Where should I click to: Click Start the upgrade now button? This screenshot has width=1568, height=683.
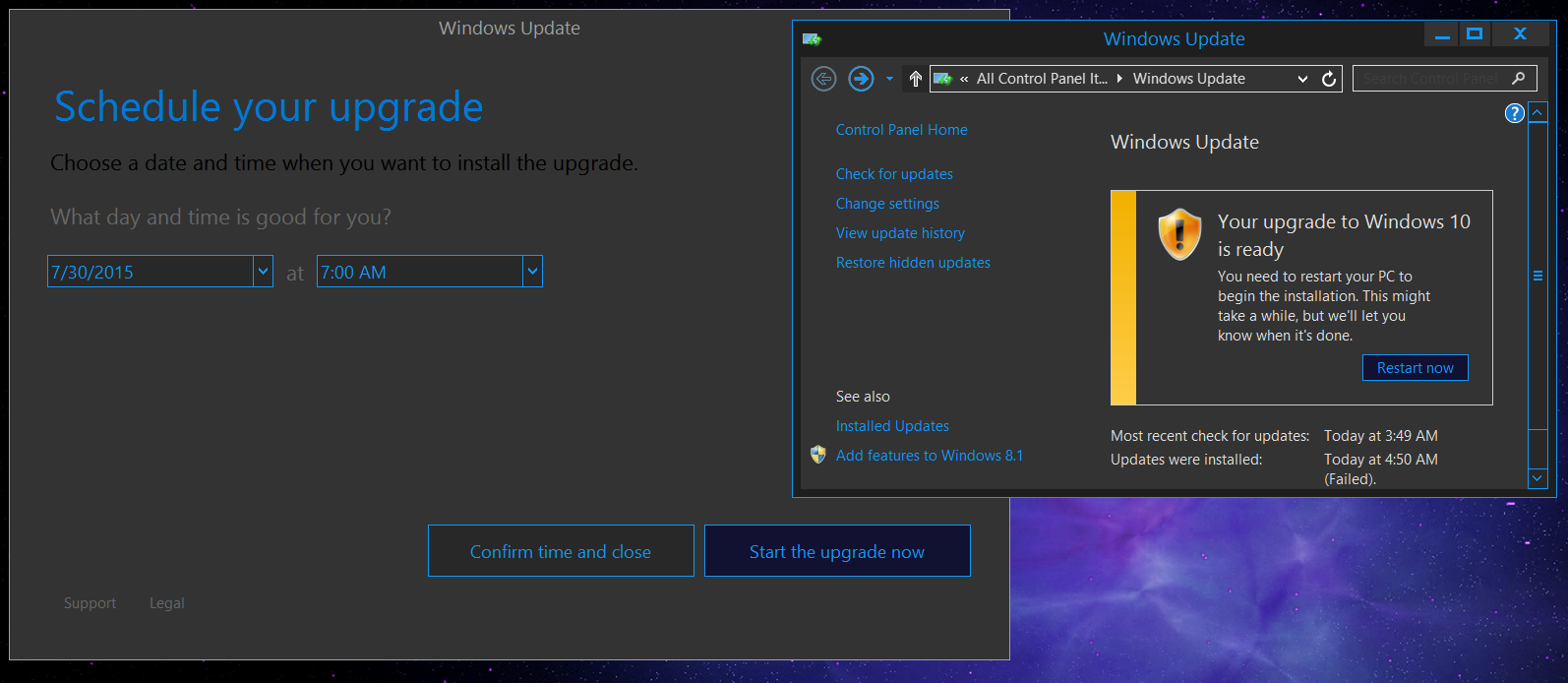coord(837,551)
